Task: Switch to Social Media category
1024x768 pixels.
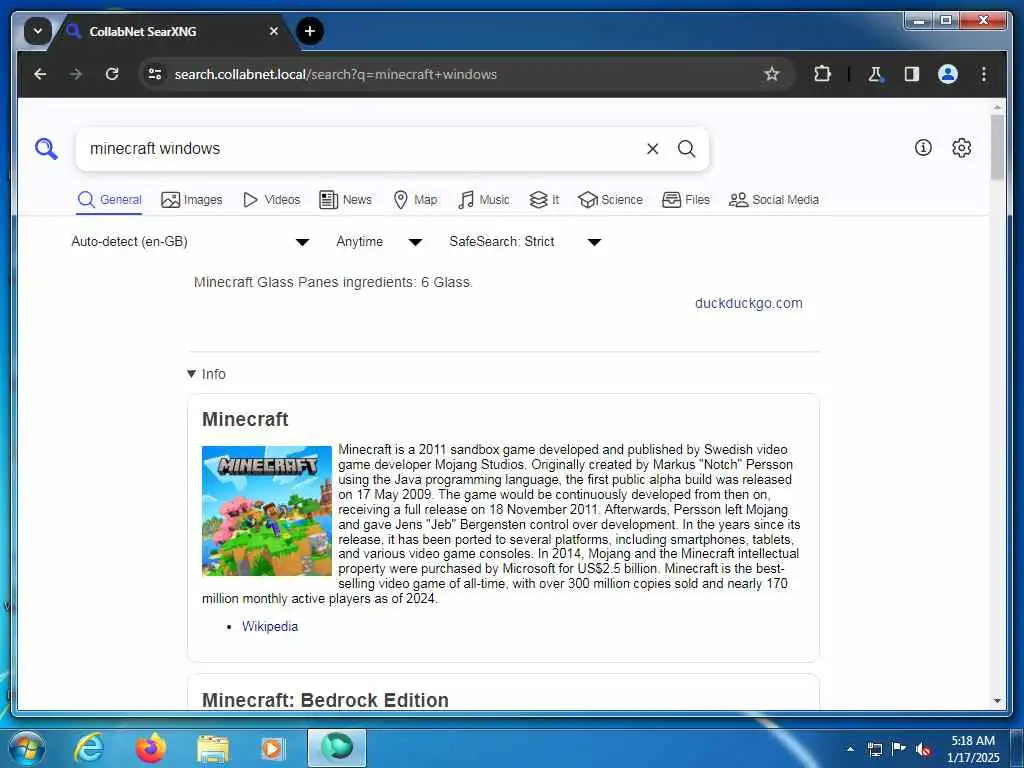Action: click(773, 200)
